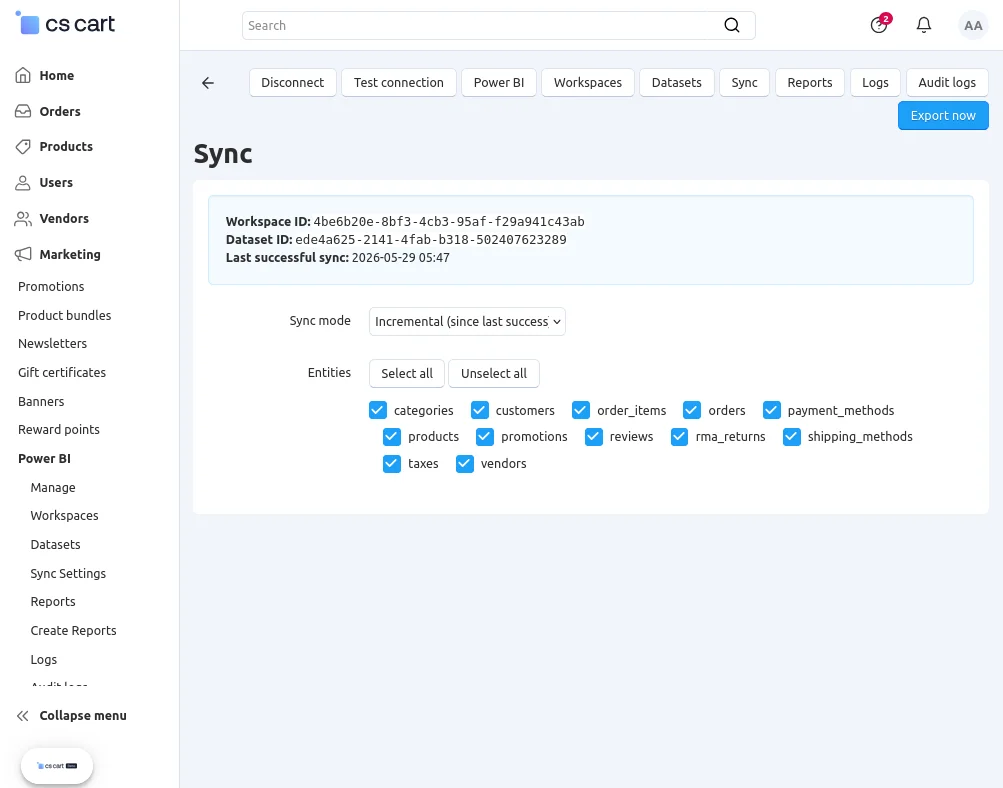Open the Reports tab button
The height and width of the screenshot is (788, 1003).
coord(810,83)
